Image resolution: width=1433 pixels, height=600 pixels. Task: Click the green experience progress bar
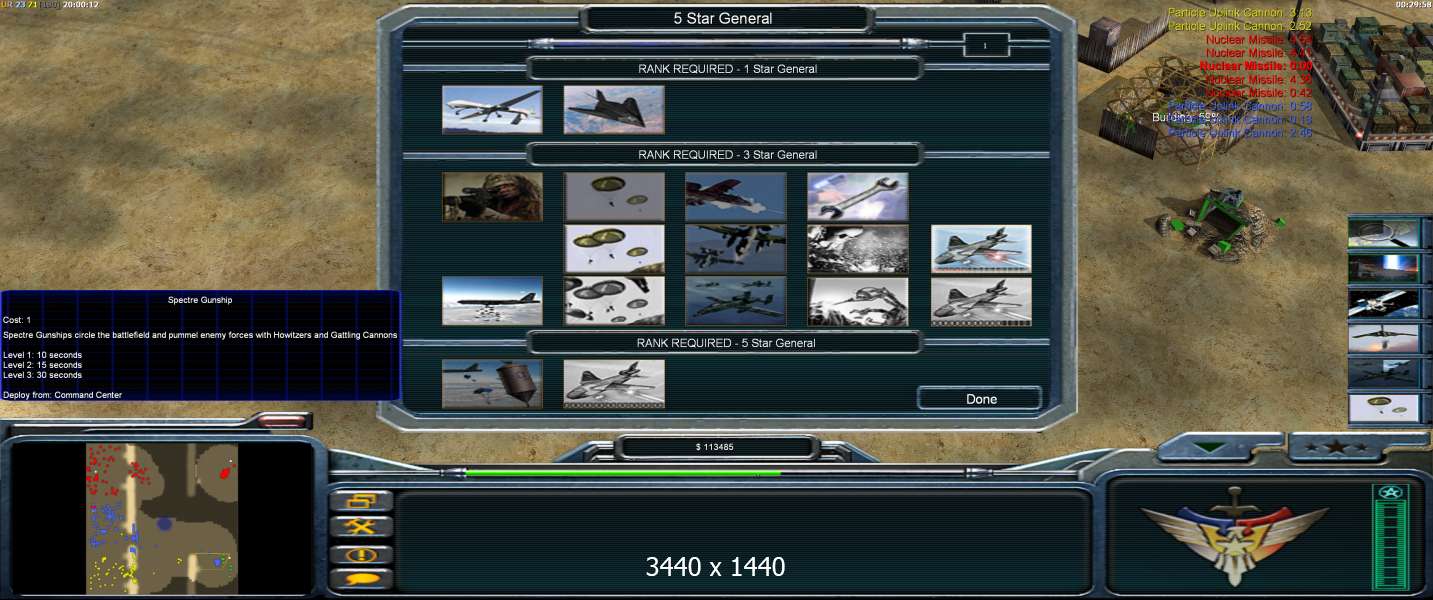coord(714,473)
